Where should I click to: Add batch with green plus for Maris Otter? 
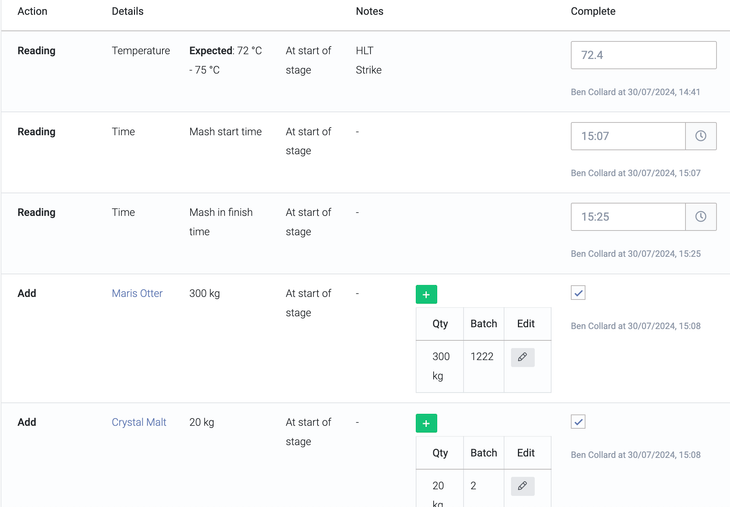[426, 295]
